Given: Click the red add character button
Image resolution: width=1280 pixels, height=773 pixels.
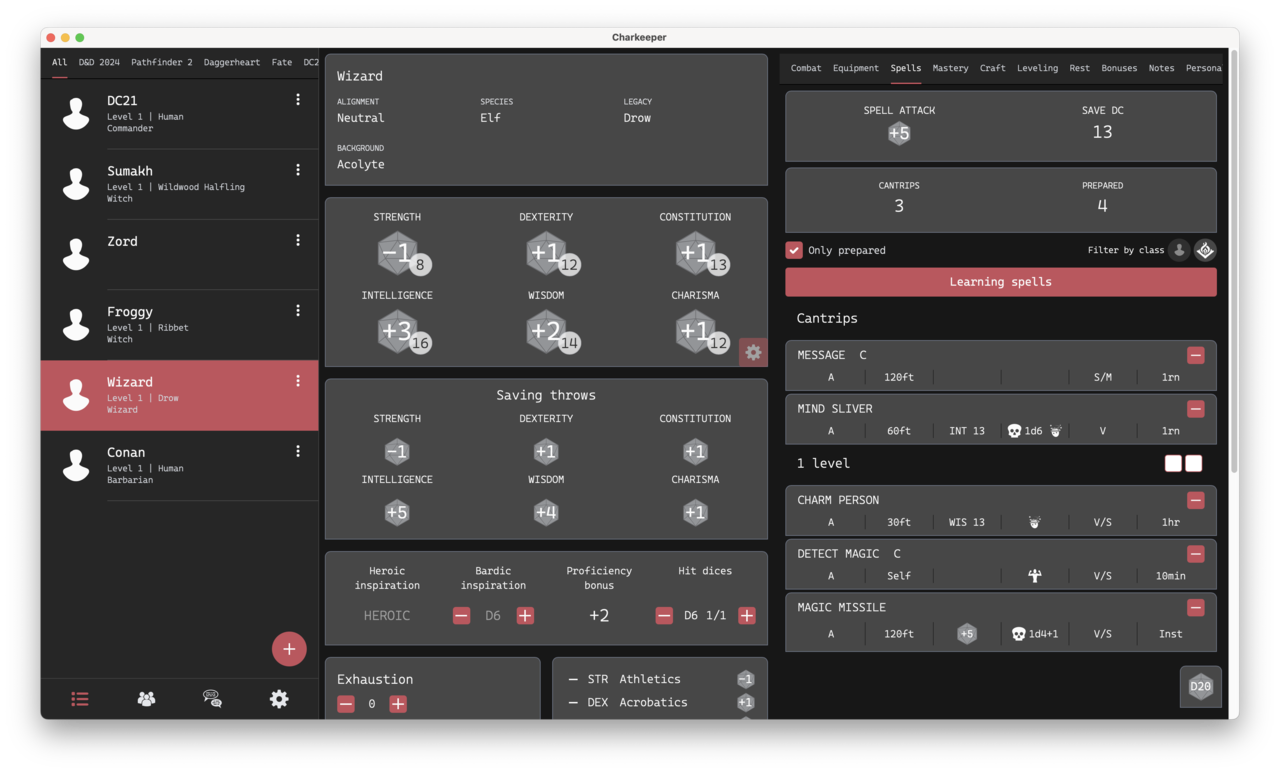Looking at the screenshot, I should click(289, 649).
